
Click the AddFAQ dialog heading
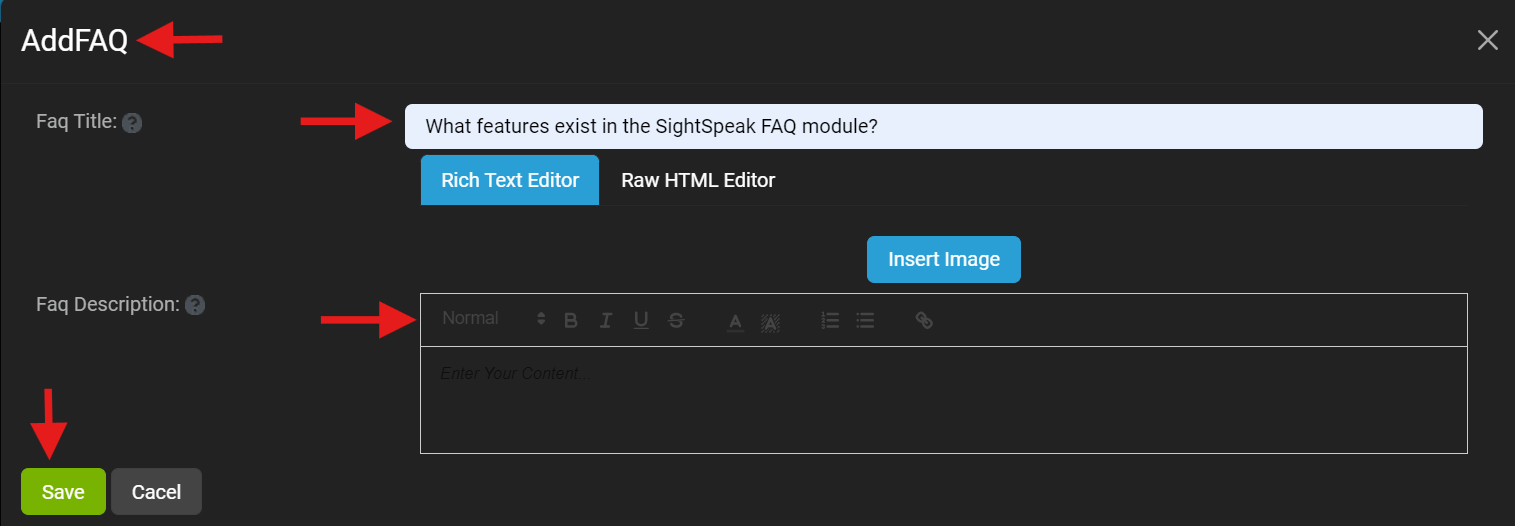[x=75, y=41]
